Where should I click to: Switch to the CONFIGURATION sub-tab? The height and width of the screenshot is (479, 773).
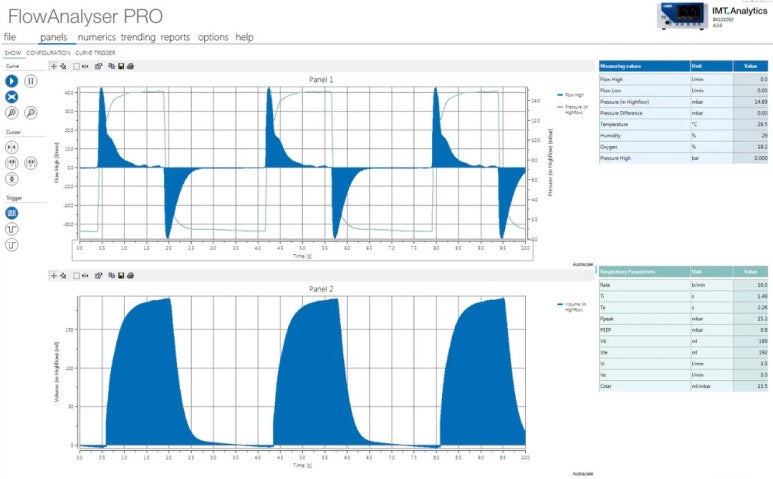[48, 53]
